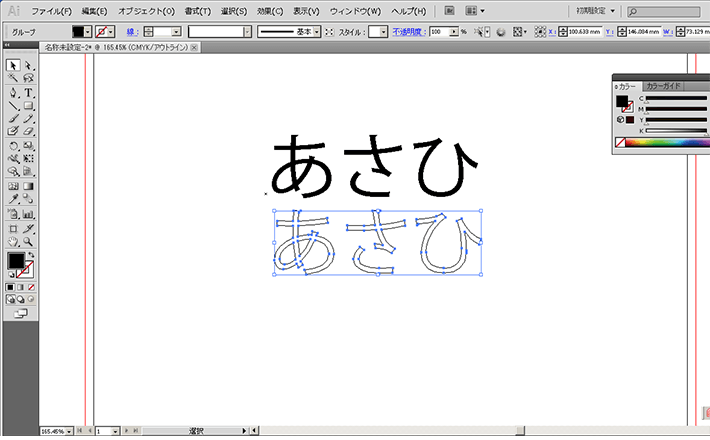
Task: Click the change screen mode button
Action: [x=21, y=313]
